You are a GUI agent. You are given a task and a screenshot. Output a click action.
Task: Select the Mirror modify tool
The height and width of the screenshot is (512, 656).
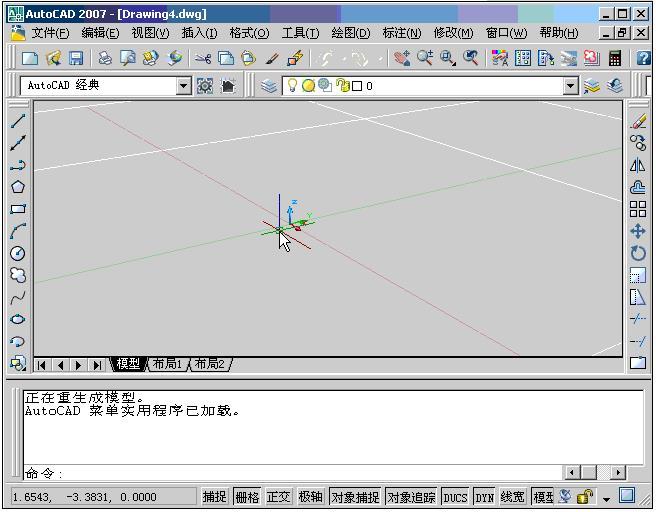[x=638, y=165]
